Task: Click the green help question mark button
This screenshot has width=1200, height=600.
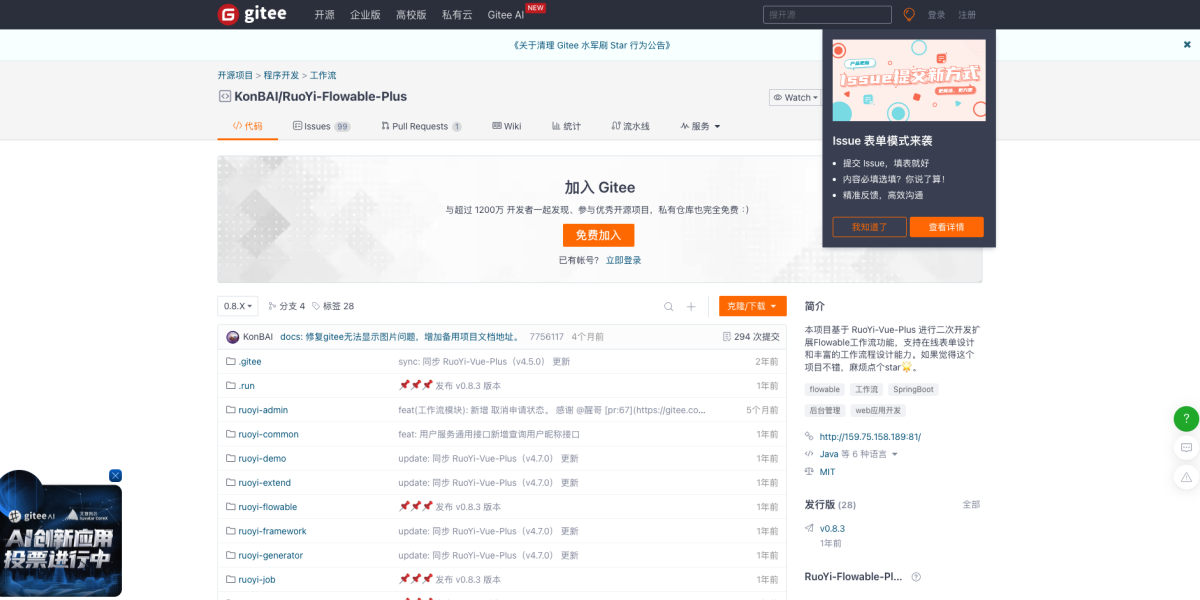Action: pyautogui.click(x=1186, y=419)
